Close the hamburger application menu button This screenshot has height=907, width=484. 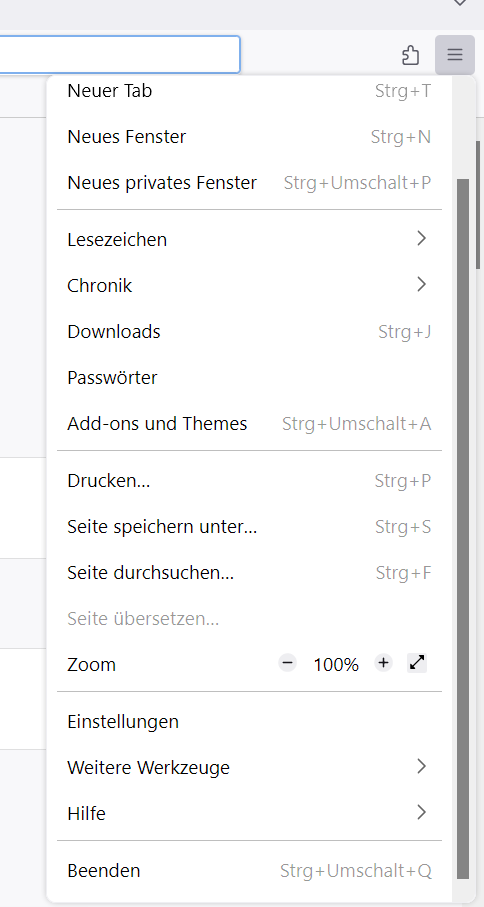pos(455,55)
